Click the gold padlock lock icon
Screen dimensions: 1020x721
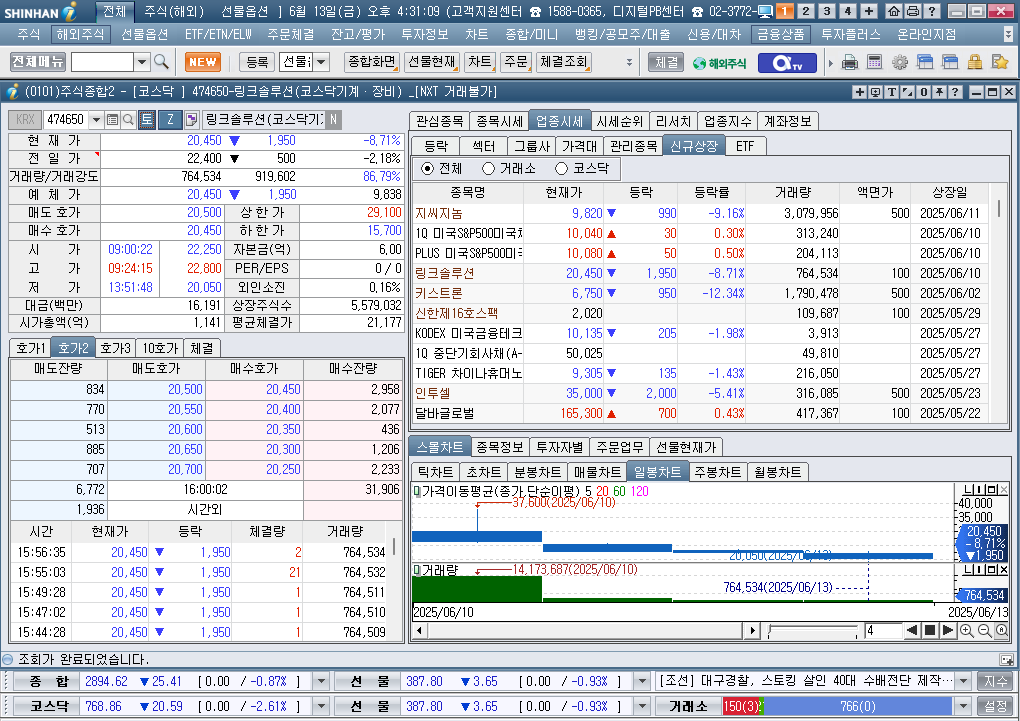974,62
